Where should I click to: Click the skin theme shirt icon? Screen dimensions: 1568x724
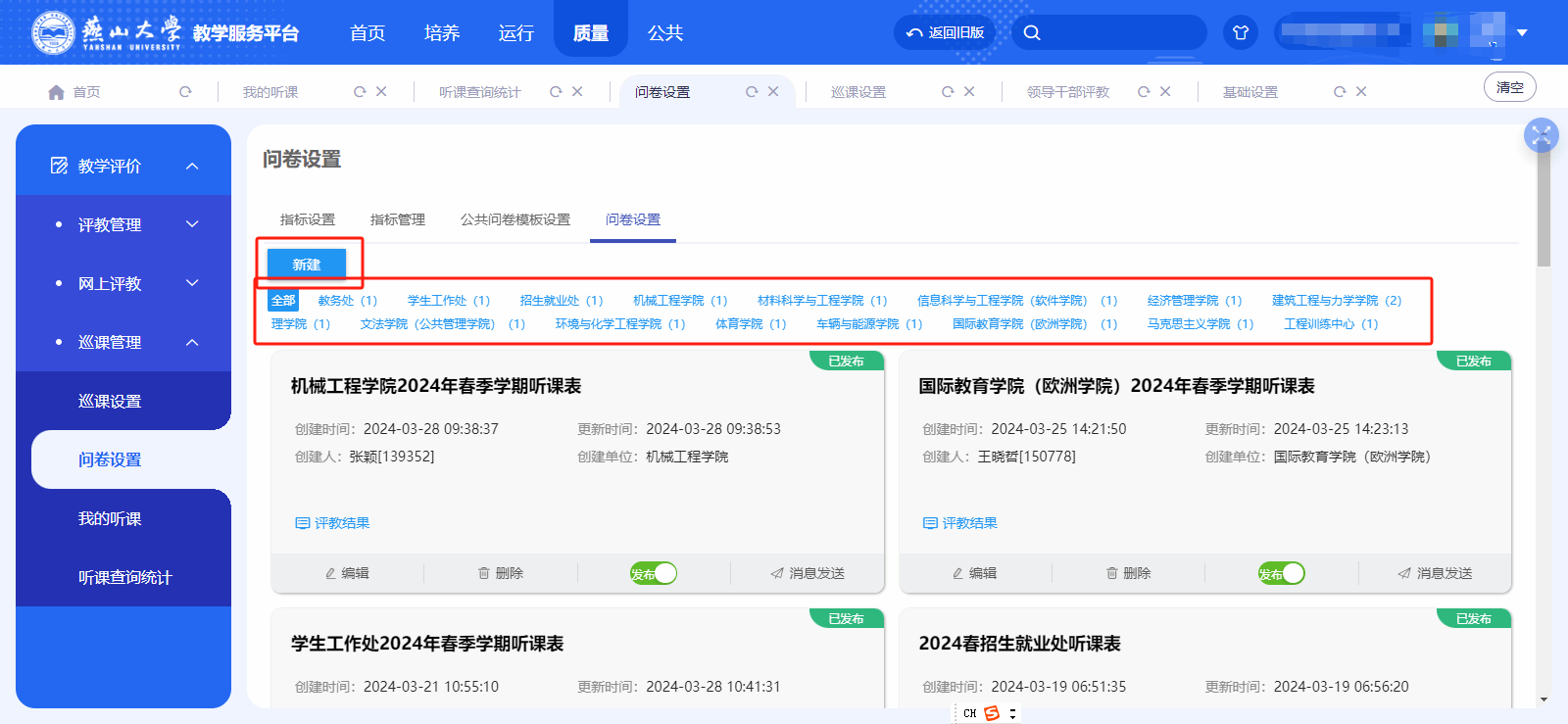coord(1240,32)
